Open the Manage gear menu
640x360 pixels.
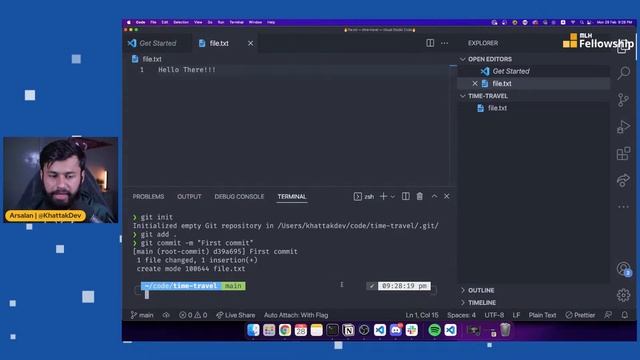(x=623, y=295)
